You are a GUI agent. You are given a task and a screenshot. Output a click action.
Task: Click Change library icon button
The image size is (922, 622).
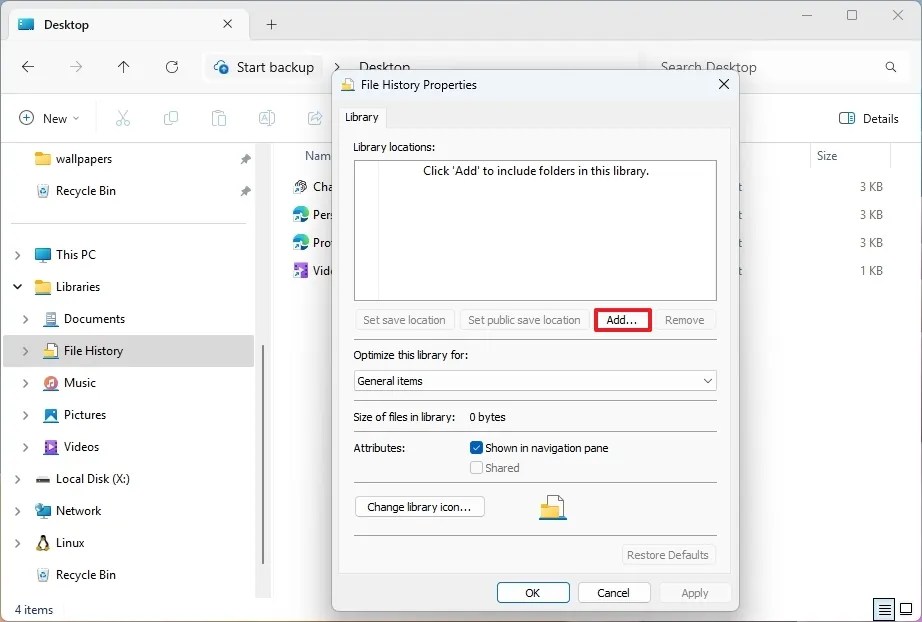tap(419, 507)
